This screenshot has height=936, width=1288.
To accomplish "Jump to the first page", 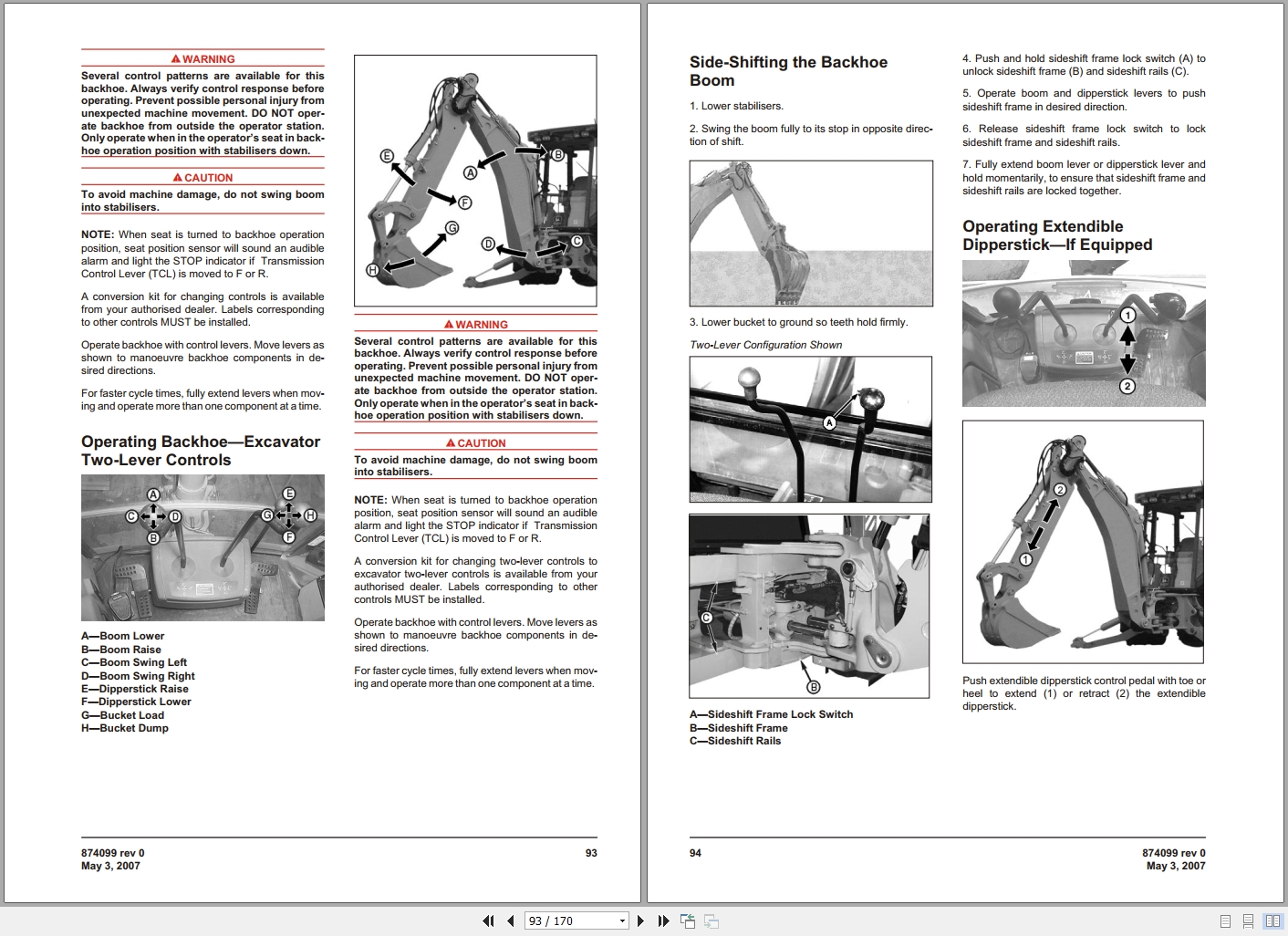I will point(488,920).
